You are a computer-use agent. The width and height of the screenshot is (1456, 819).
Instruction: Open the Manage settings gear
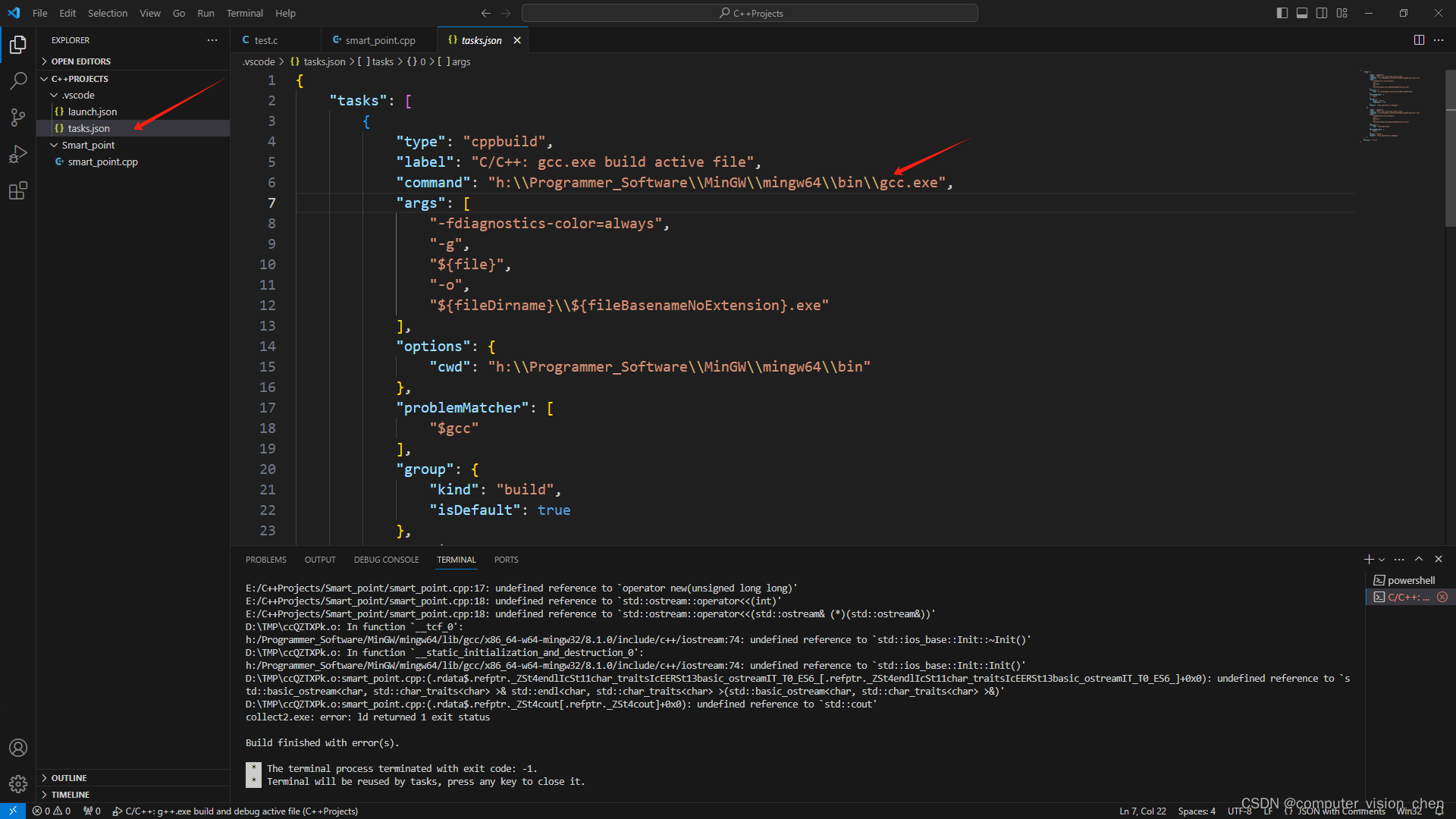(x=18, y=783)
